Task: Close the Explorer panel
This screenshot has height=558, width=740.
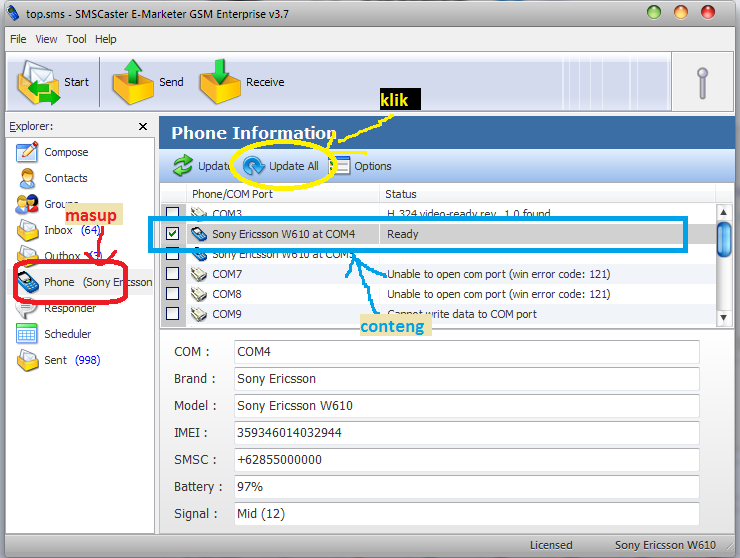Action: pyautogui.click(x=143, y=126)
